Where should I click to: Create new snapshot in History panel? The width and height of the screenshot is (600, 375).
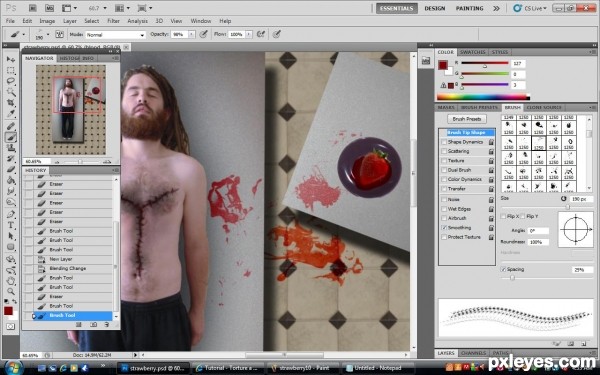(x=93, y=324)
